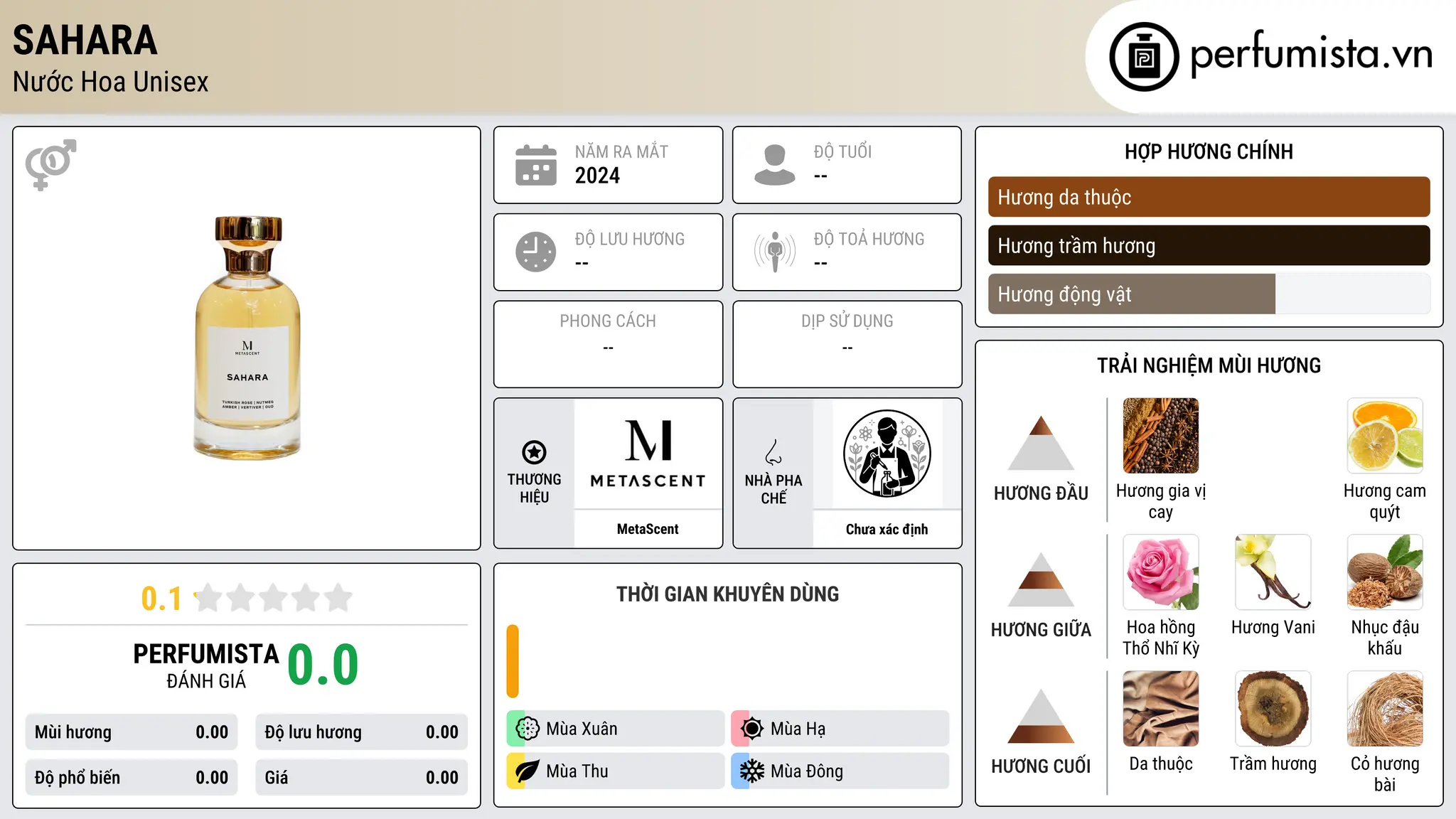1456x819 pixels.
Task: Open the MetaScent brand logo
Action: point(648,454)
